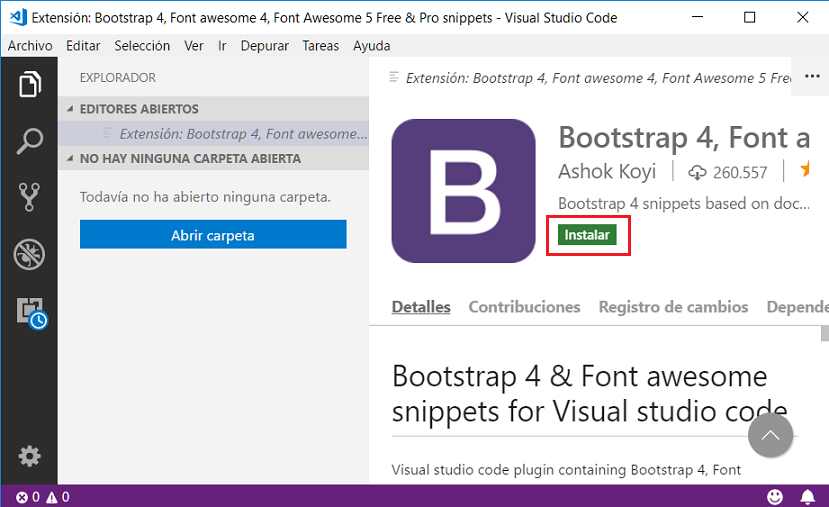Click the feedback smiley in status bar
Screen dimensions: 829x507
pyautogui.click(x=775, y=496)
